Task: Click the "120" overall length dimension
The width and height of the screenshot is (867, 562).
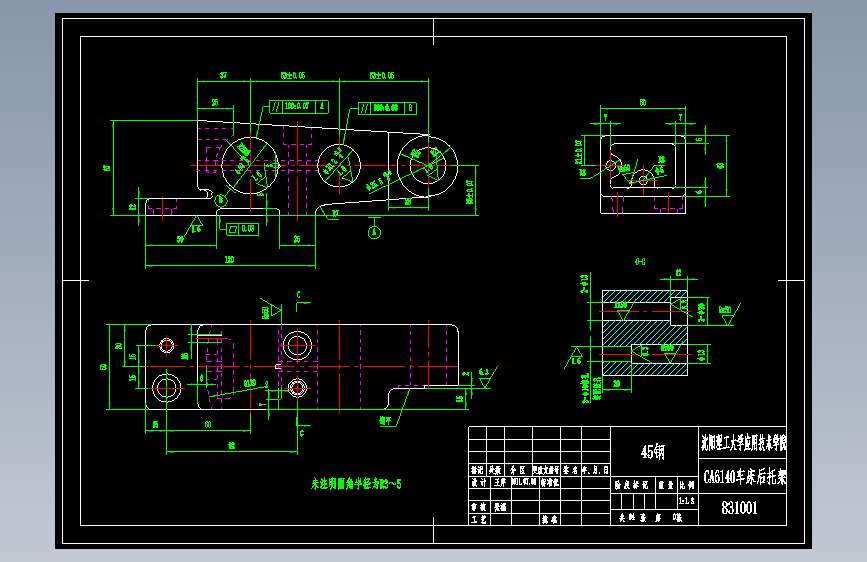Action: (x=229, y=259)
